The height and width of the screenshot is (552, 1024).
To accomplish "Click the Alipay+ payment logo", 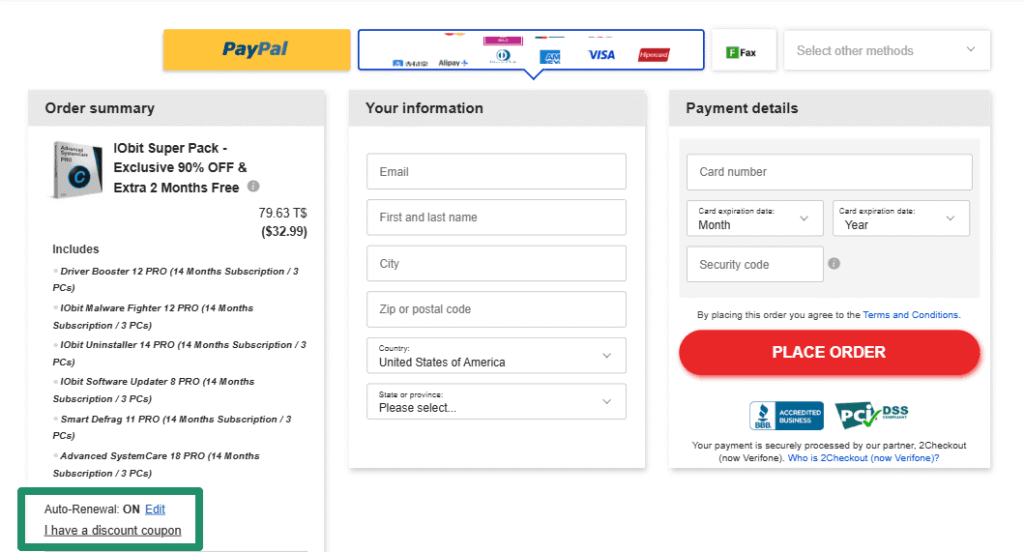I will coord(453,63).
